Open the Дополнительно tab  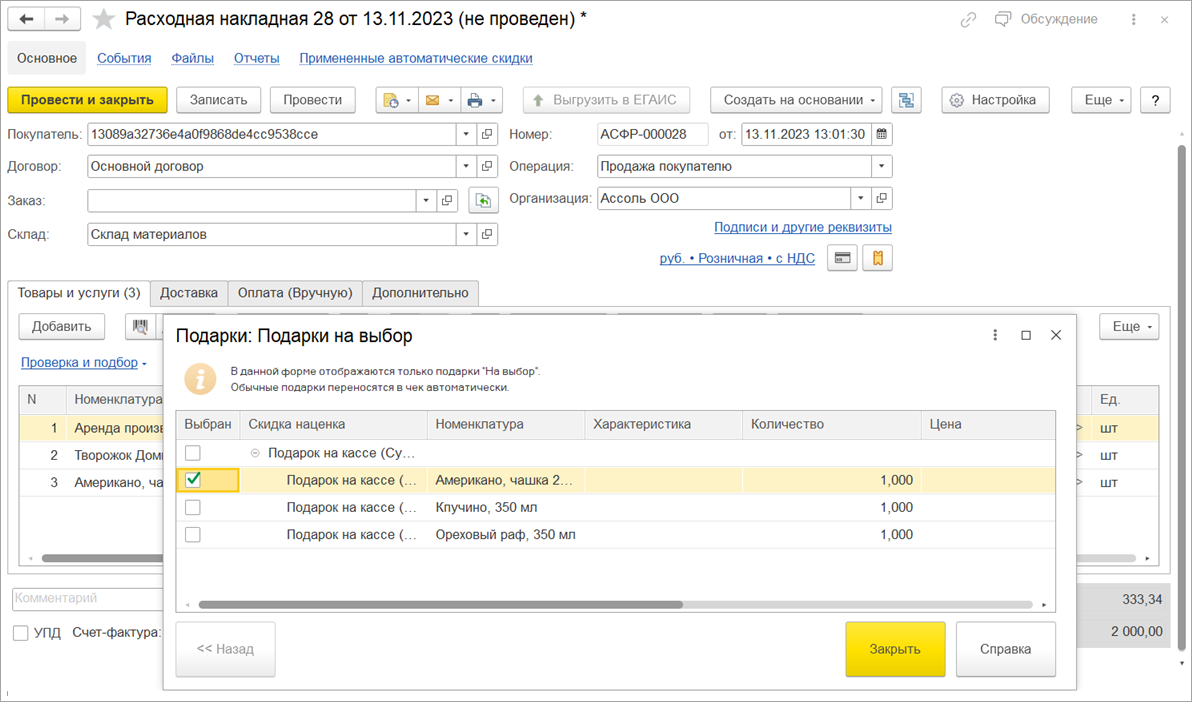tap(420, 293)
